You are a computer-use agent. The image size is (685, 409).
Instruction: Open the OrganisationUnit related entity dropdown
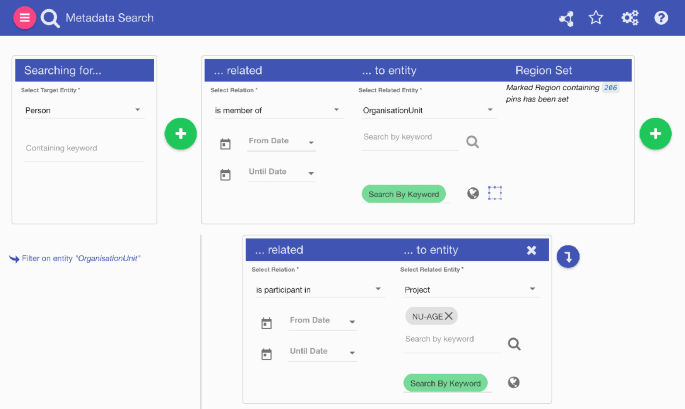[428, 110]
